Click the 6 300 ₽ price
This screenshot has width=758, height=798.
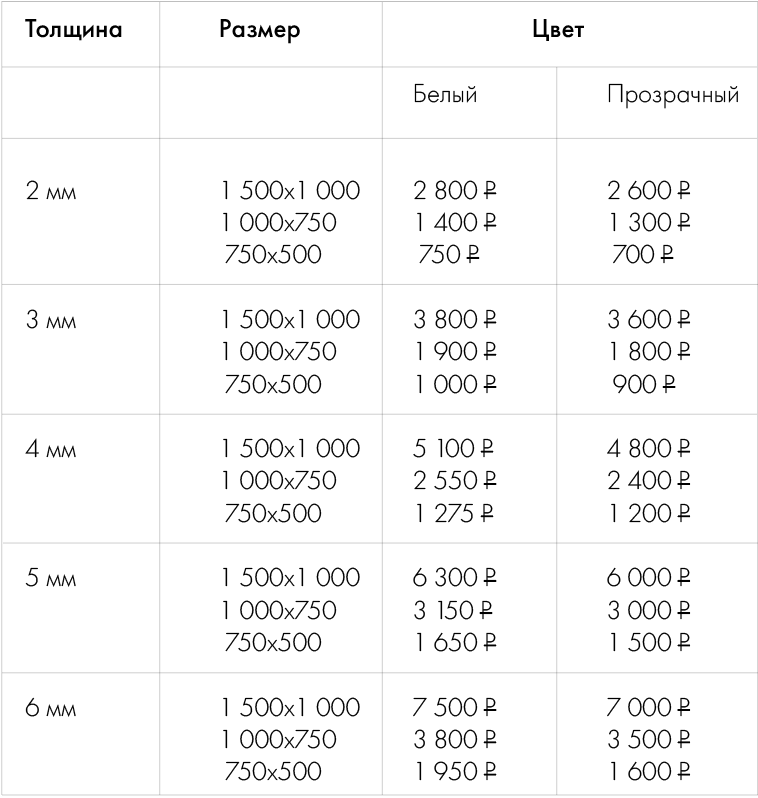[455, 578]
